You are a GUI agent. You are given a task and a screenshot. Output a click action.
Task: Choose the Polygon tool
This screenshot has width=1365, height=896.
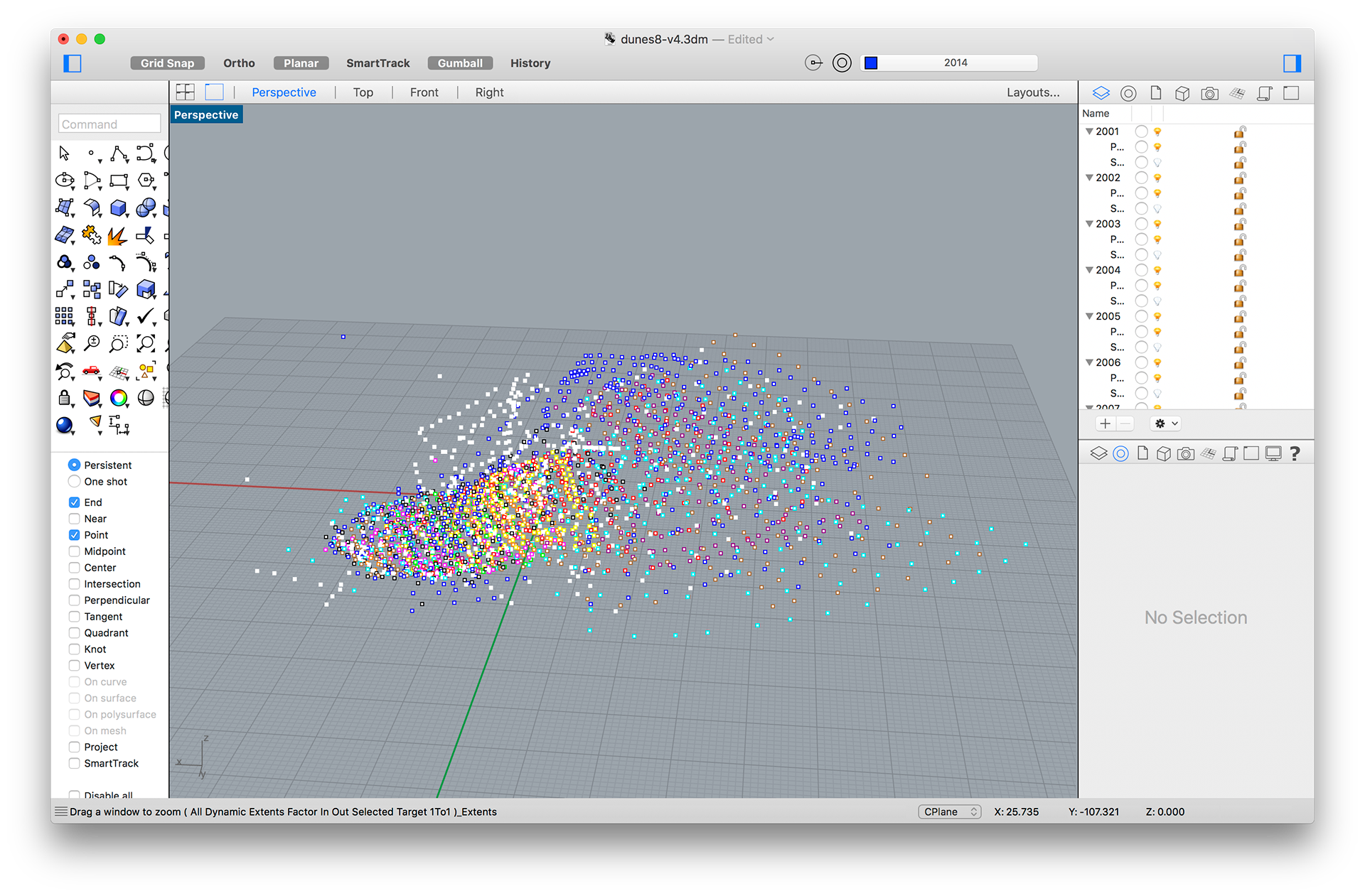146,180
